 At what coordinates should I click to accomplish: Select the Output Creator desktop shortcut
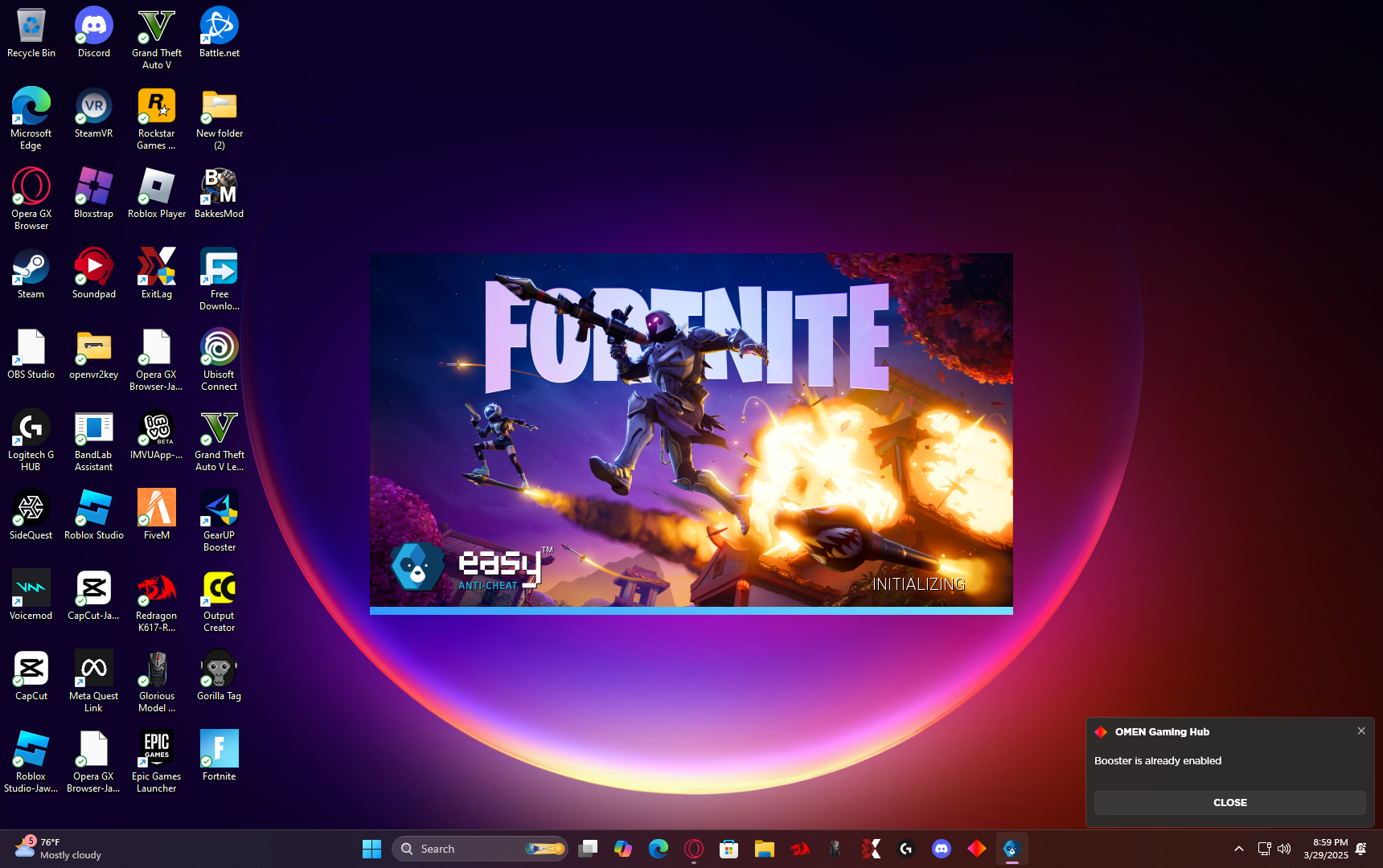coord(220,601)
